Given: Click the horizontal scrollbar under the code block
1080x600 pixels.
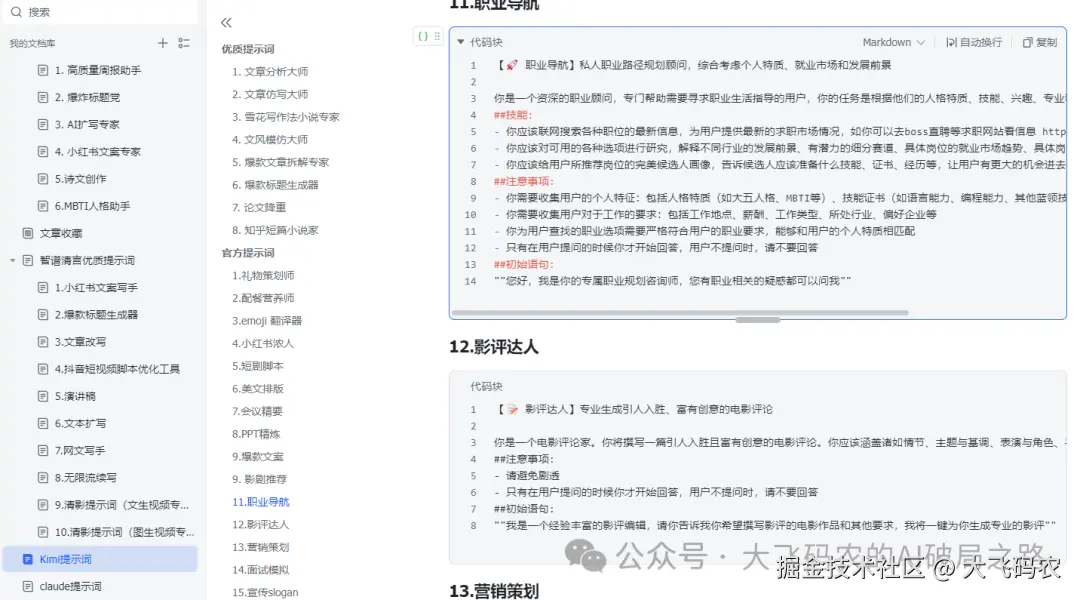Looking at the screenshot, I should pyautogui.click(x=758, y=316).
